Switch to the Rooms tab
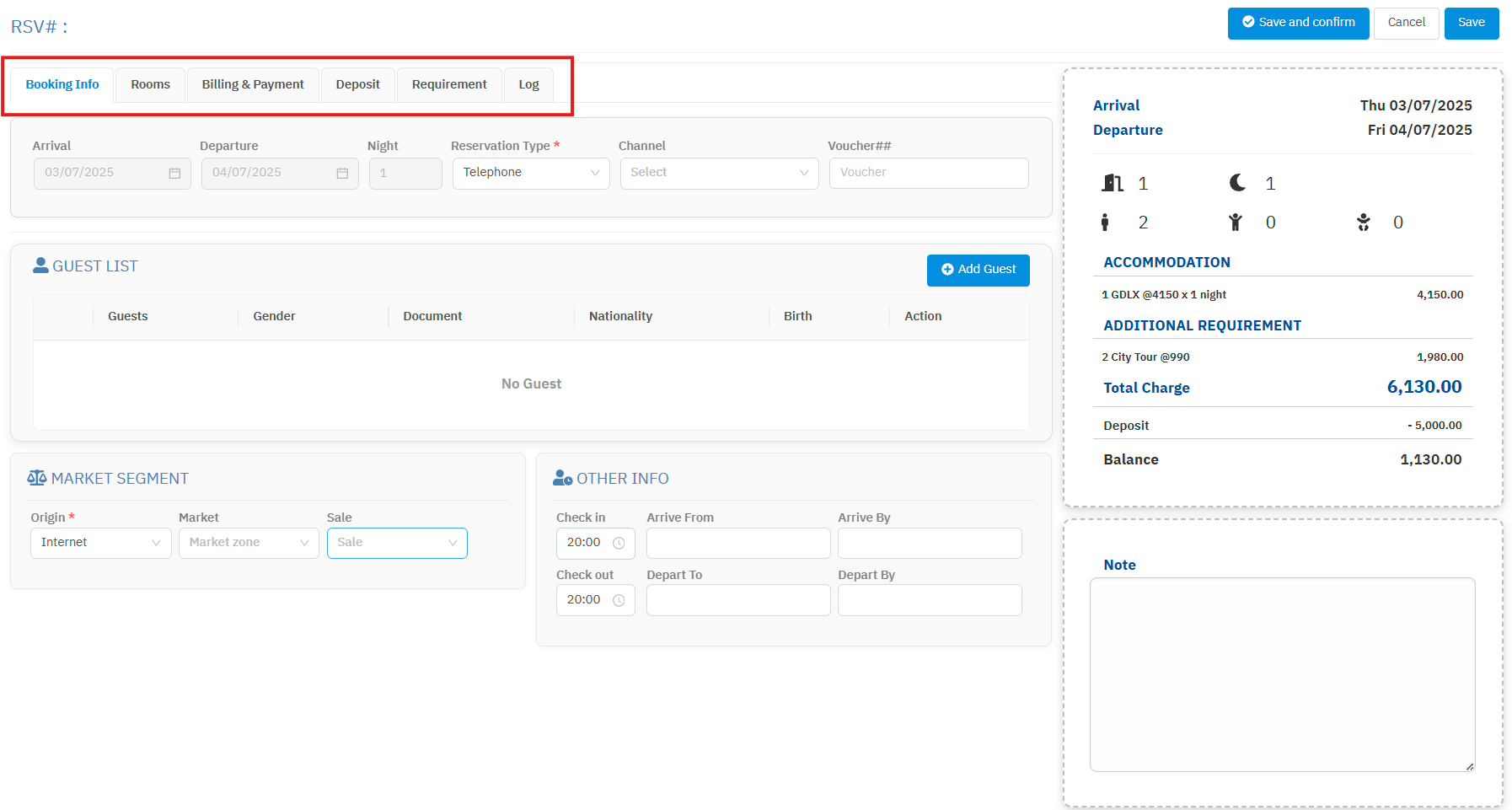1512x810 pixels. click(x=150, y=84)
